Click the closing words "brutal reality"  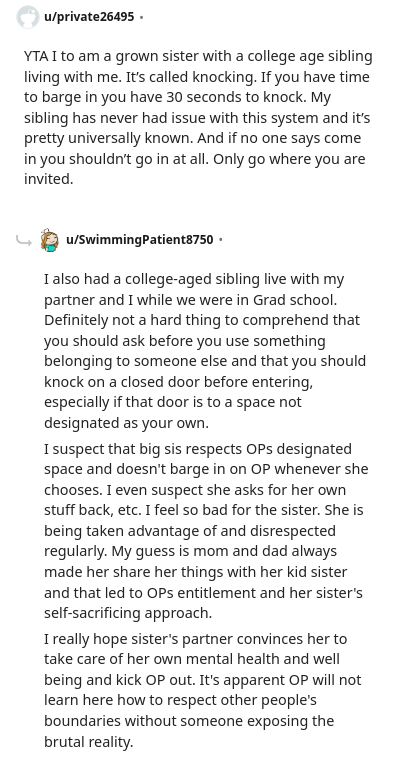coord(89,741)
